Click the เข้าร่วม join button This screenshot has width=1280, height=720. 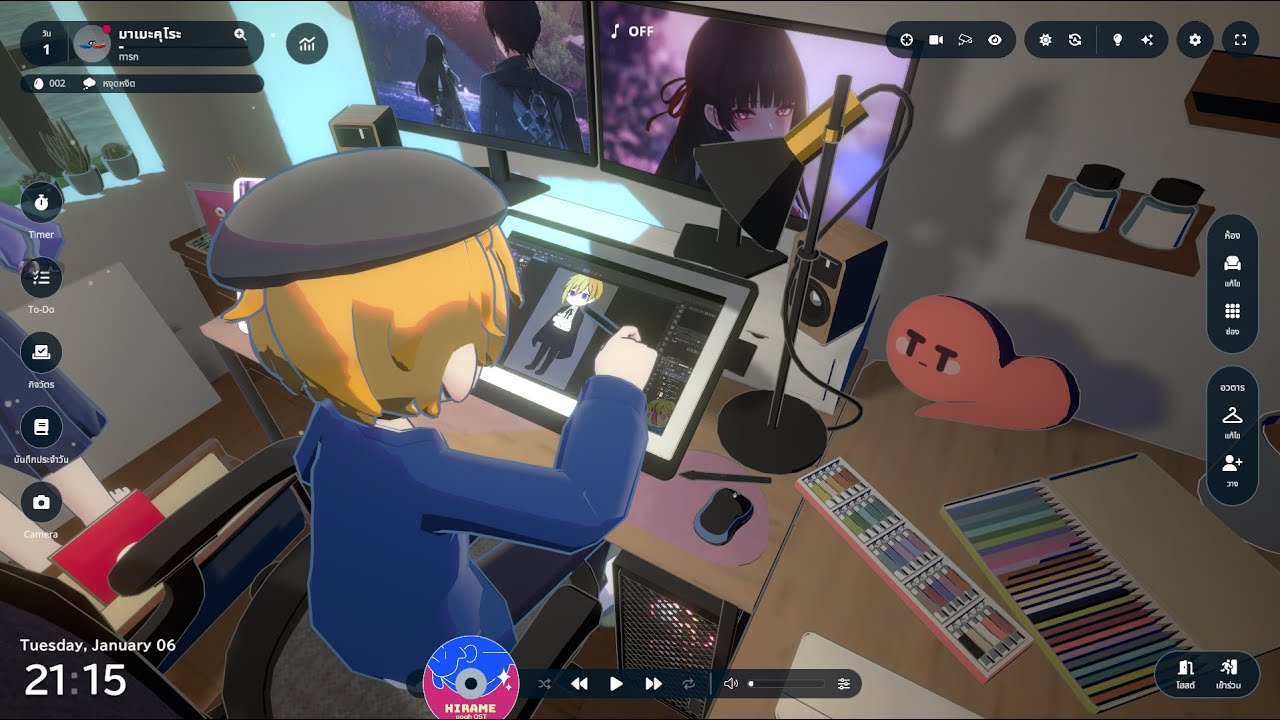(x=1229, y=674)
